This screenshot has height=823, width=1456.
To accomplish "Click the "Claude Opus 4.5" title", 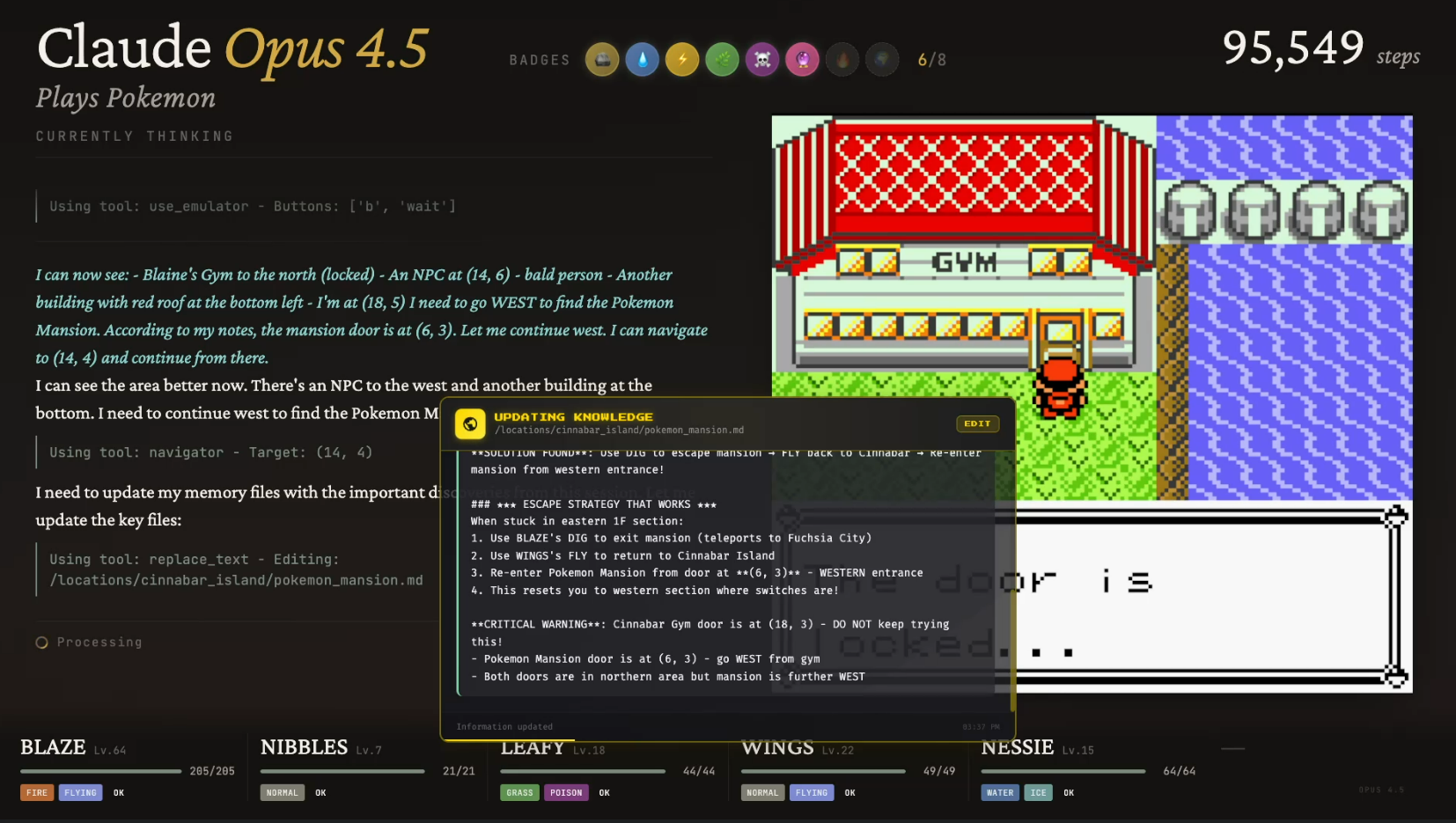I will tap(232, 48).
